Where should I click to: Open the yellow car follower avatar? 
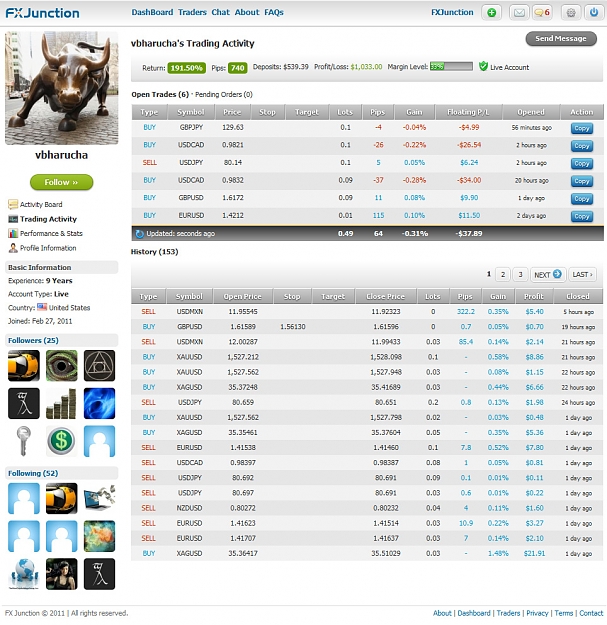pyautogui.click(x=24, y=366)
